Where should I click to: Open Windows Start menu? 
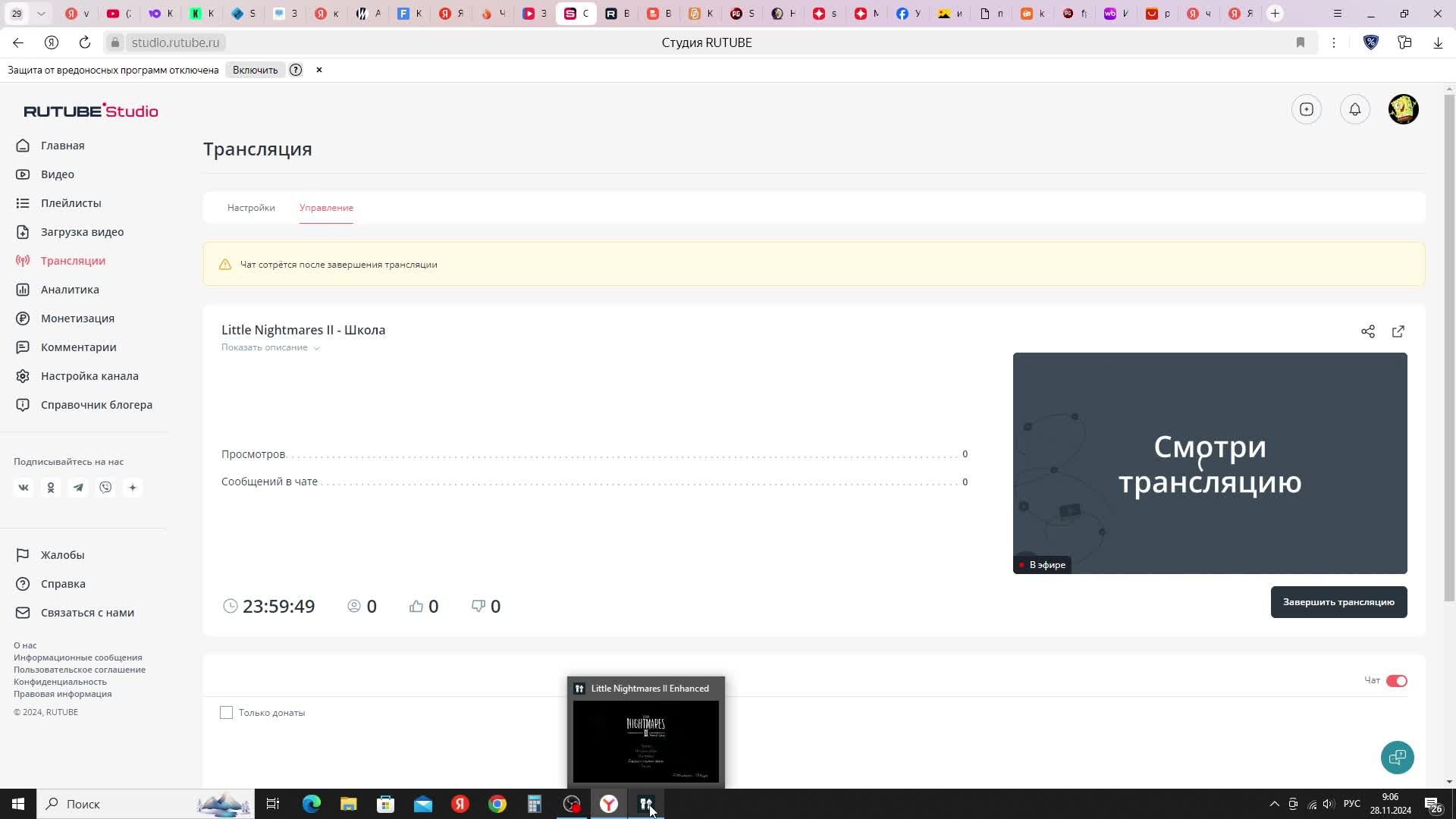click(18, 804)
